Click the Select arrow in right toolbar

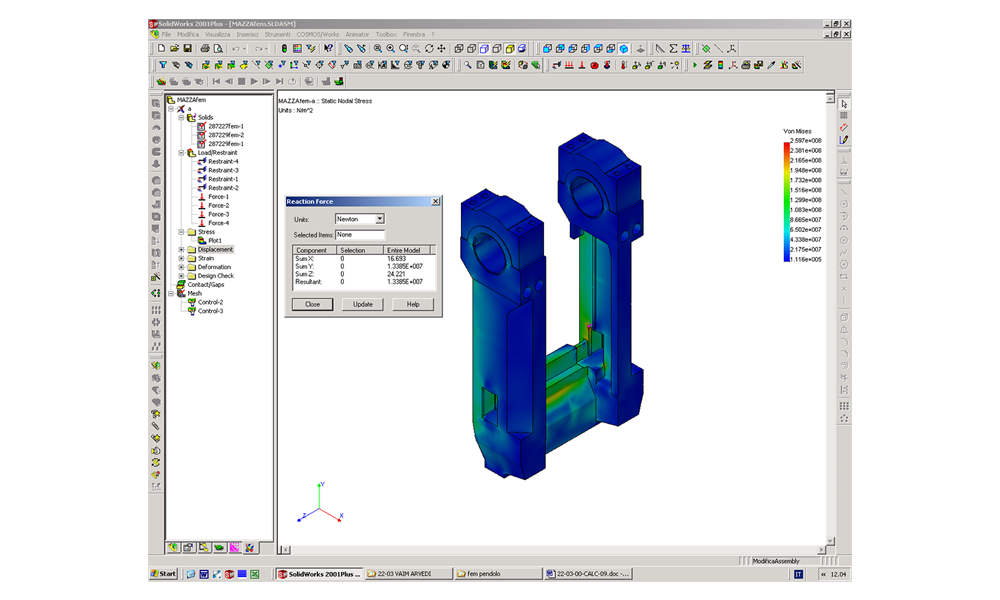(844, 103)
